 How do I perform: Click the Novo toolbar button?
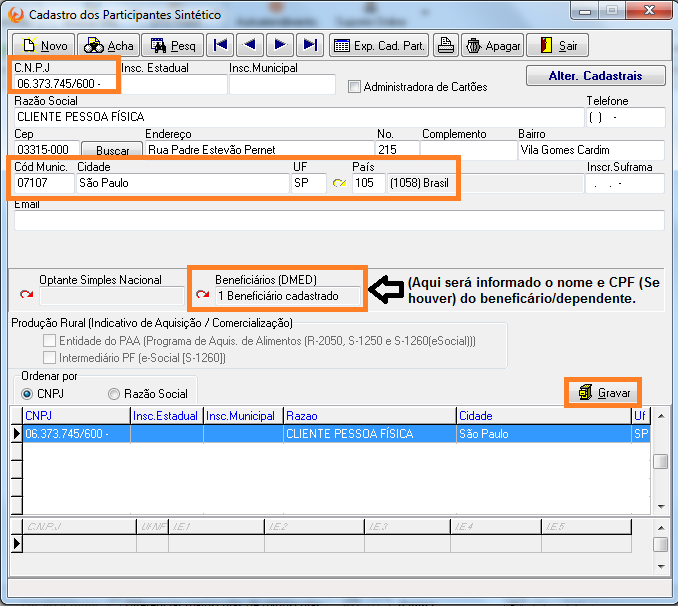point(44,46)
